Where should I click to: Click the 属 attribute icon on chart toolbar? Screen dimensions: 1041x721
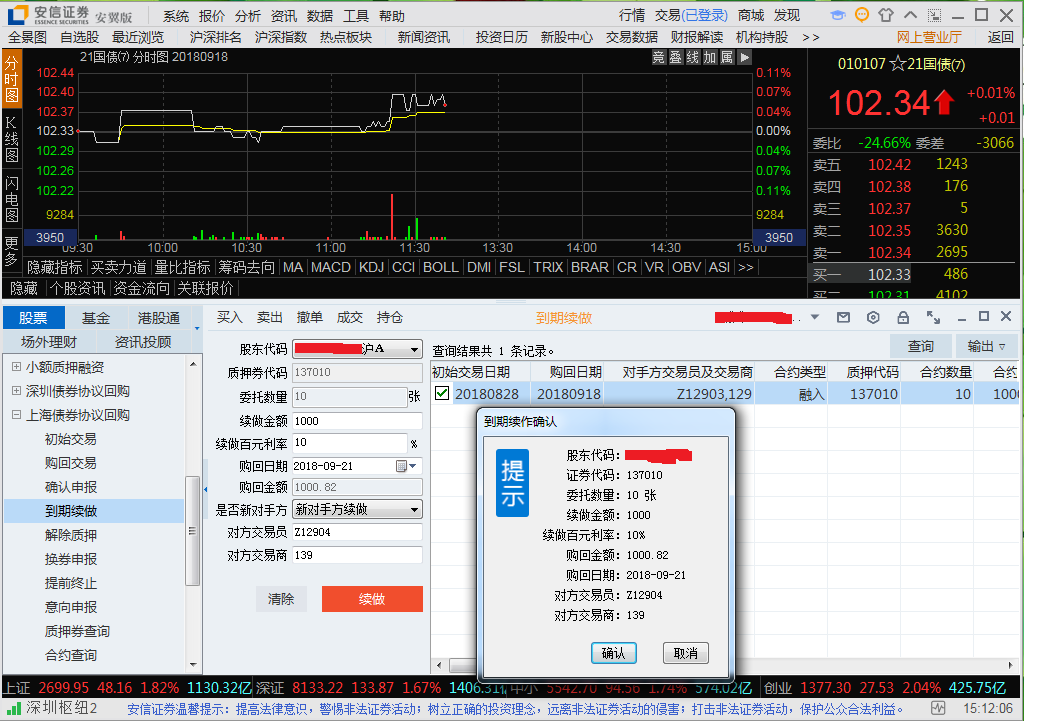(728, 58)
